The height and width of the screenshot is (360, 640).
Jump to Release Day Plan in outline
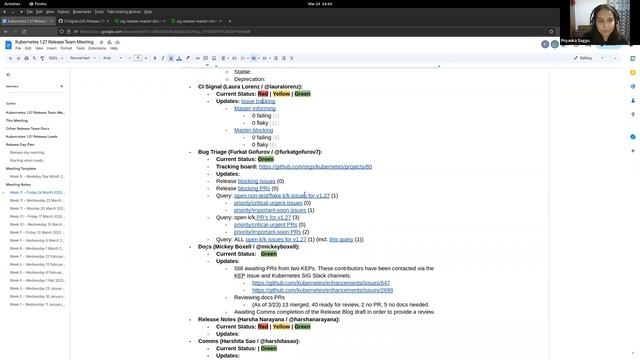(20, 144)
